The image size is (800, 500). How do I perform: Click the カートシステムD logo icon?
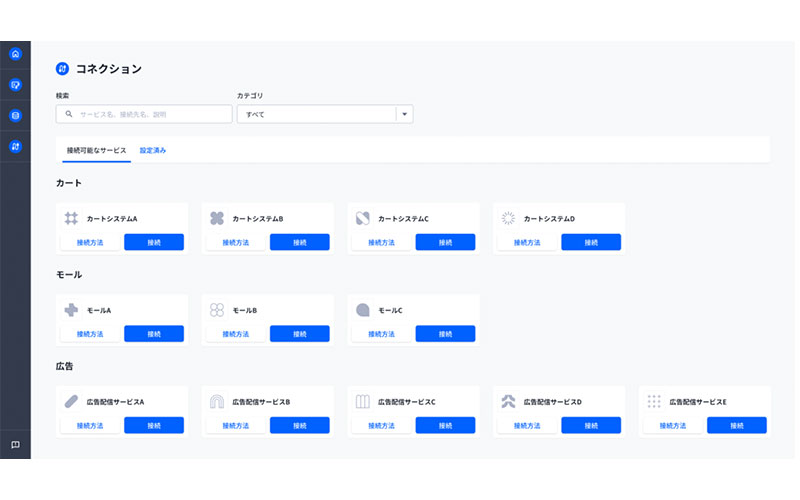coord(508,218)
